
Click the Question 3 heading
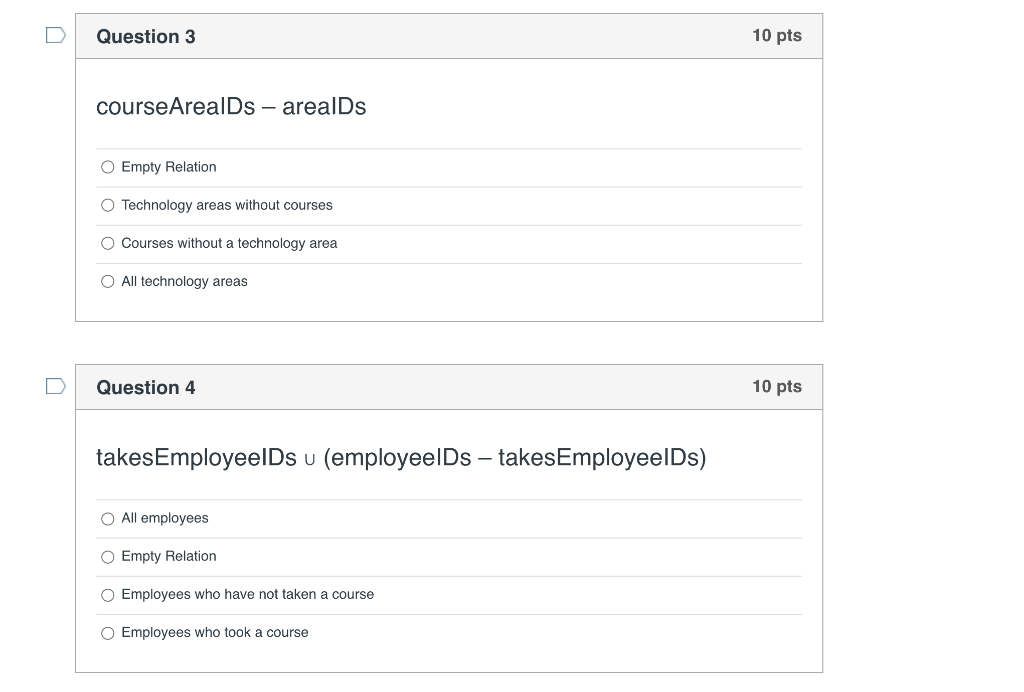click(146, 37)
